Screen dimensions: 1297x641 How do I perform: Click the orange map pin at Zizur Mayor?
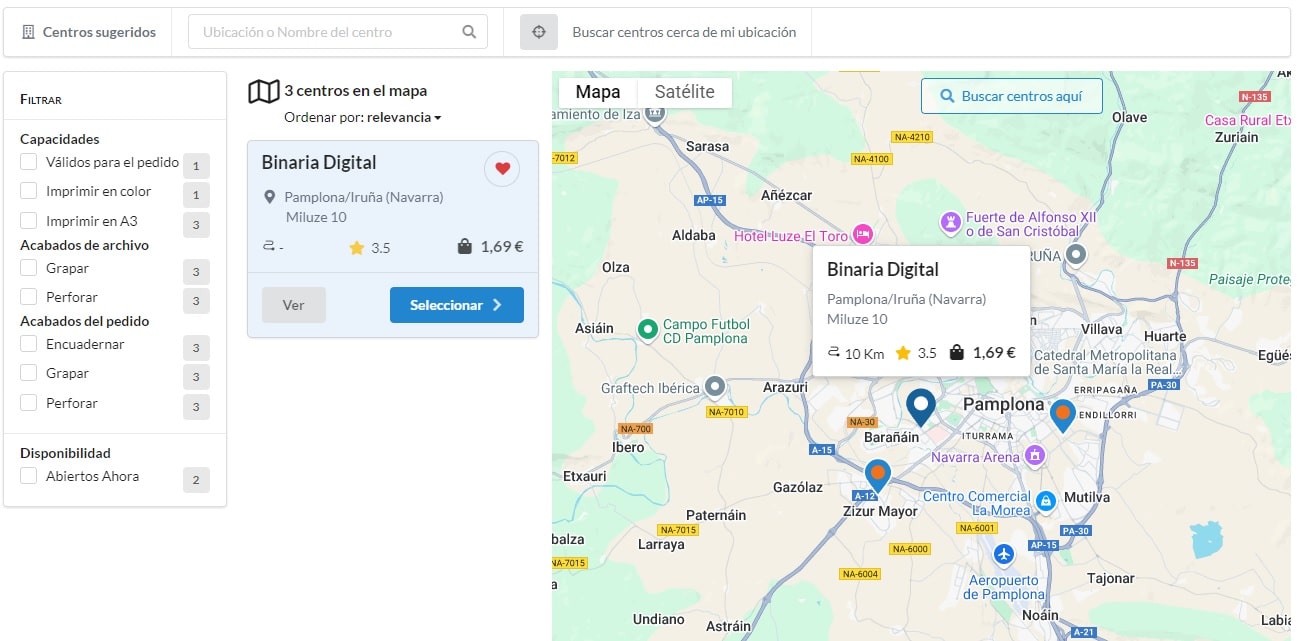point(878,473)
